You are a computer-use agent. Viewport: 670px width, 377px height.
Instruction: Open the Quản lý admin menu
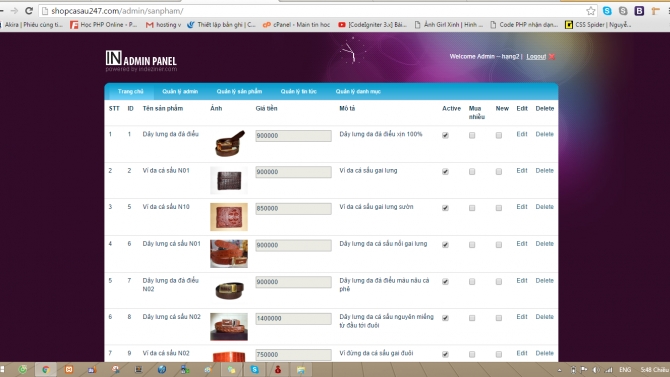[x=180, y=91]
